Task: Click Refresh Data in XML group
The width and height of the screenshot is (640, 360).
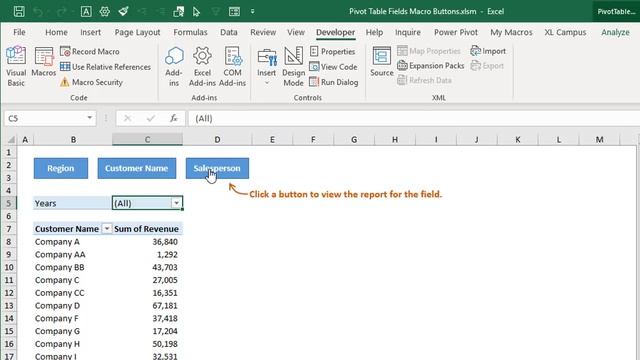Action: tap(424, 80)
